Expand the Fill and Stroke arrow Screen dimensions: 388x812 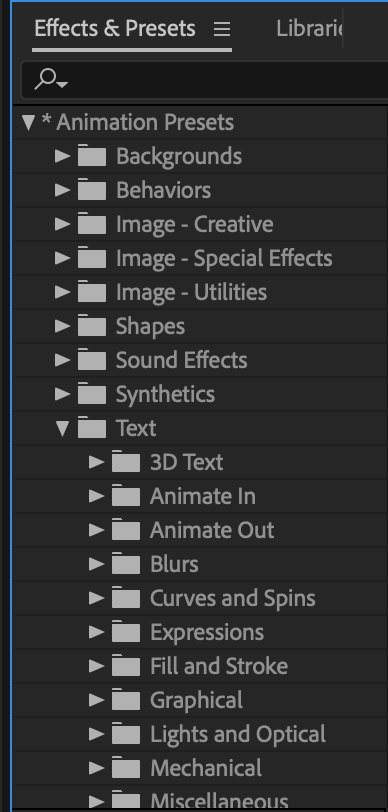pos(96,666)
